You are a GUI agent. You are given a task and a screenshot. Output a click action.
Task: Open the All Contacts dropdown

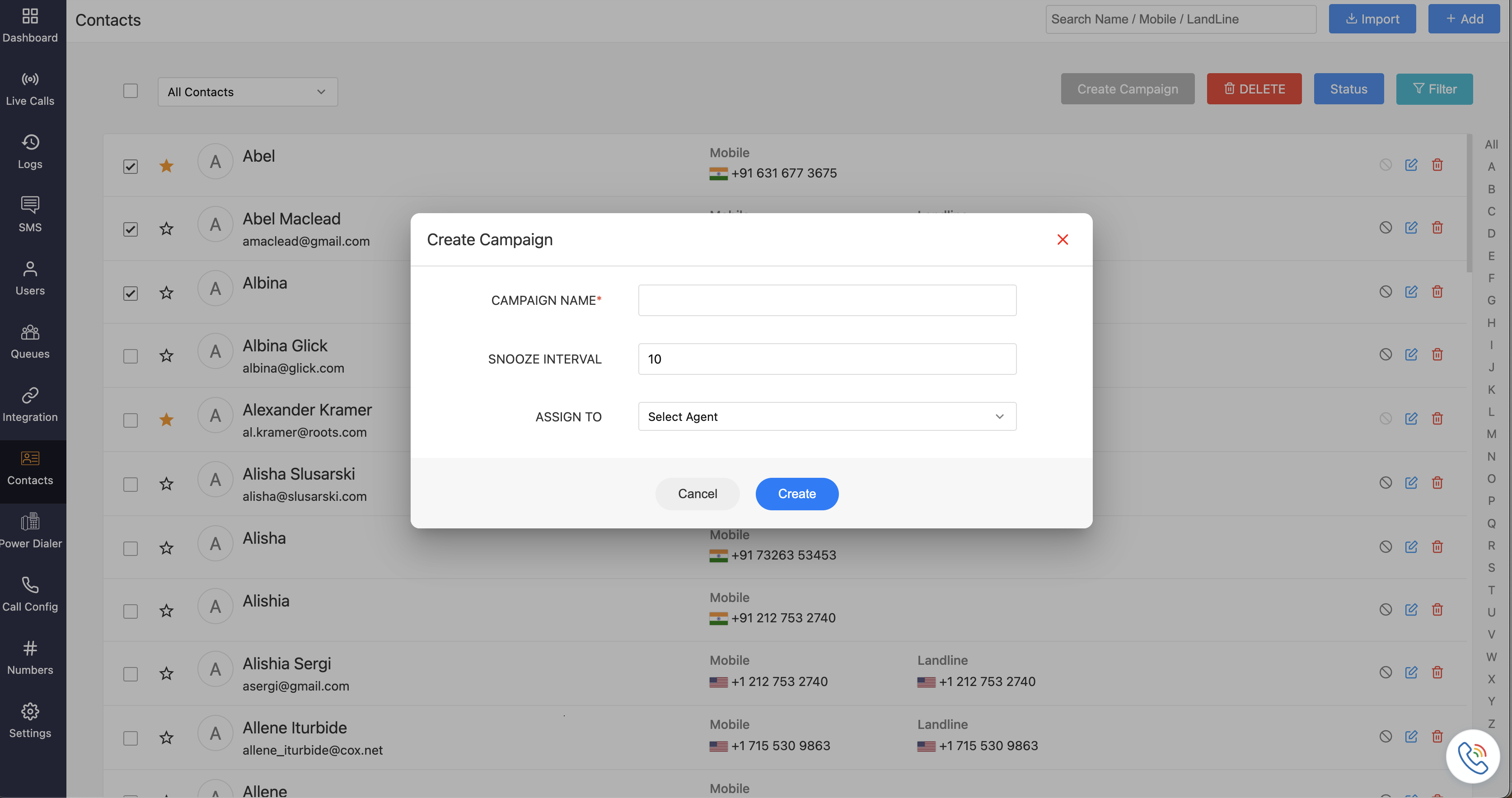247,92
